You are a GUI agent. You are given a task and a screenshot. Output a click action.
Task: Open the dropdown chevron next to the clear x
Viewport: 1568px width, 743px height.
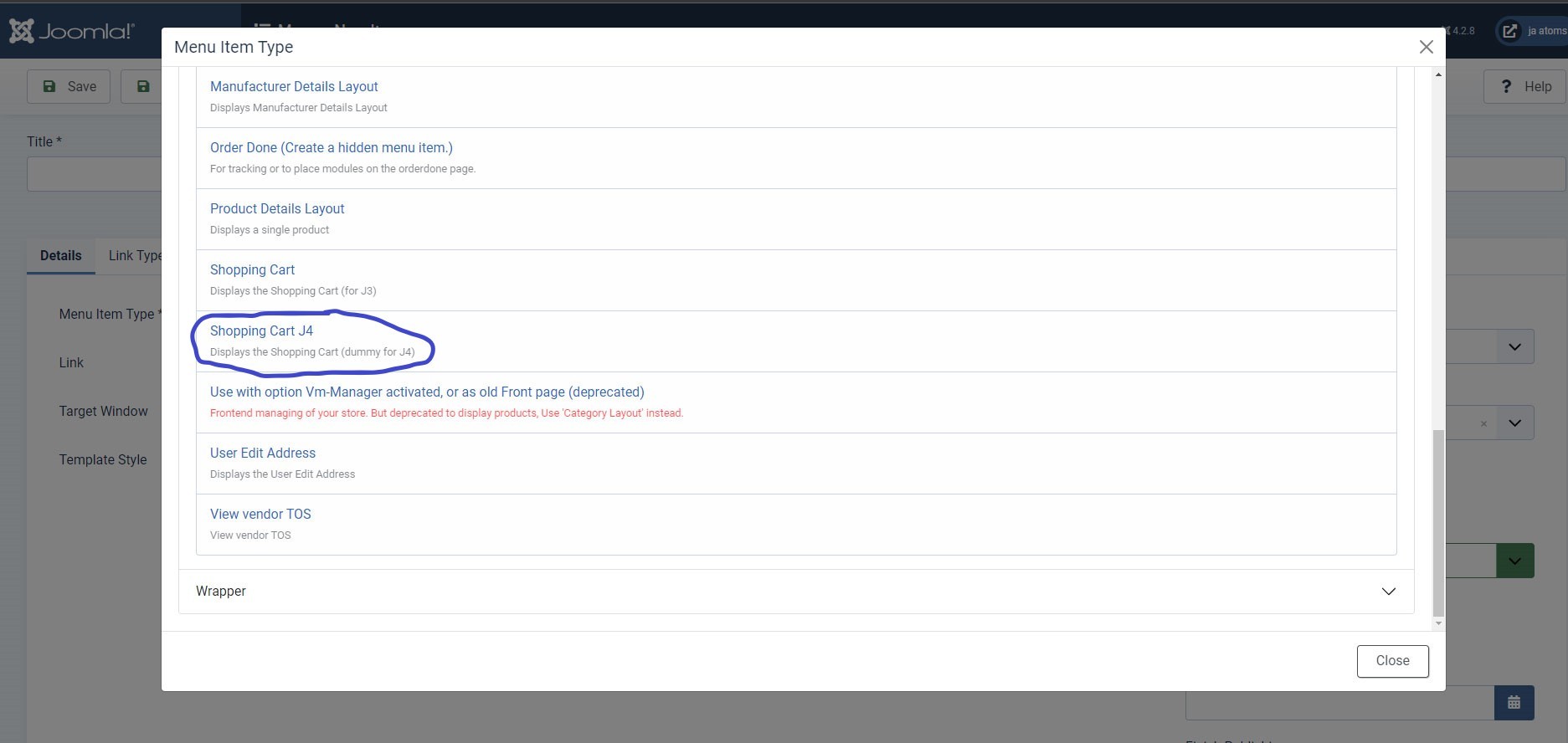pos(1514,423)
